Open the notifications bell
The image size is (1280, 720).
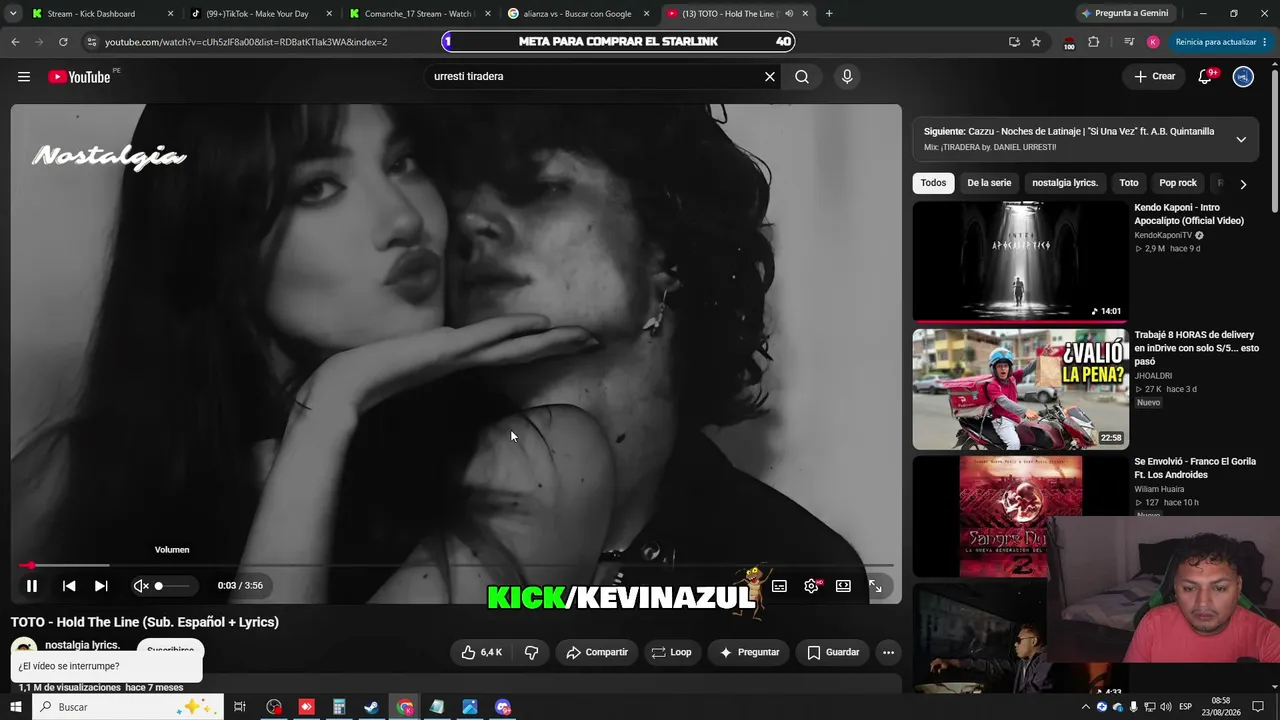click(x=1205, y=77)
